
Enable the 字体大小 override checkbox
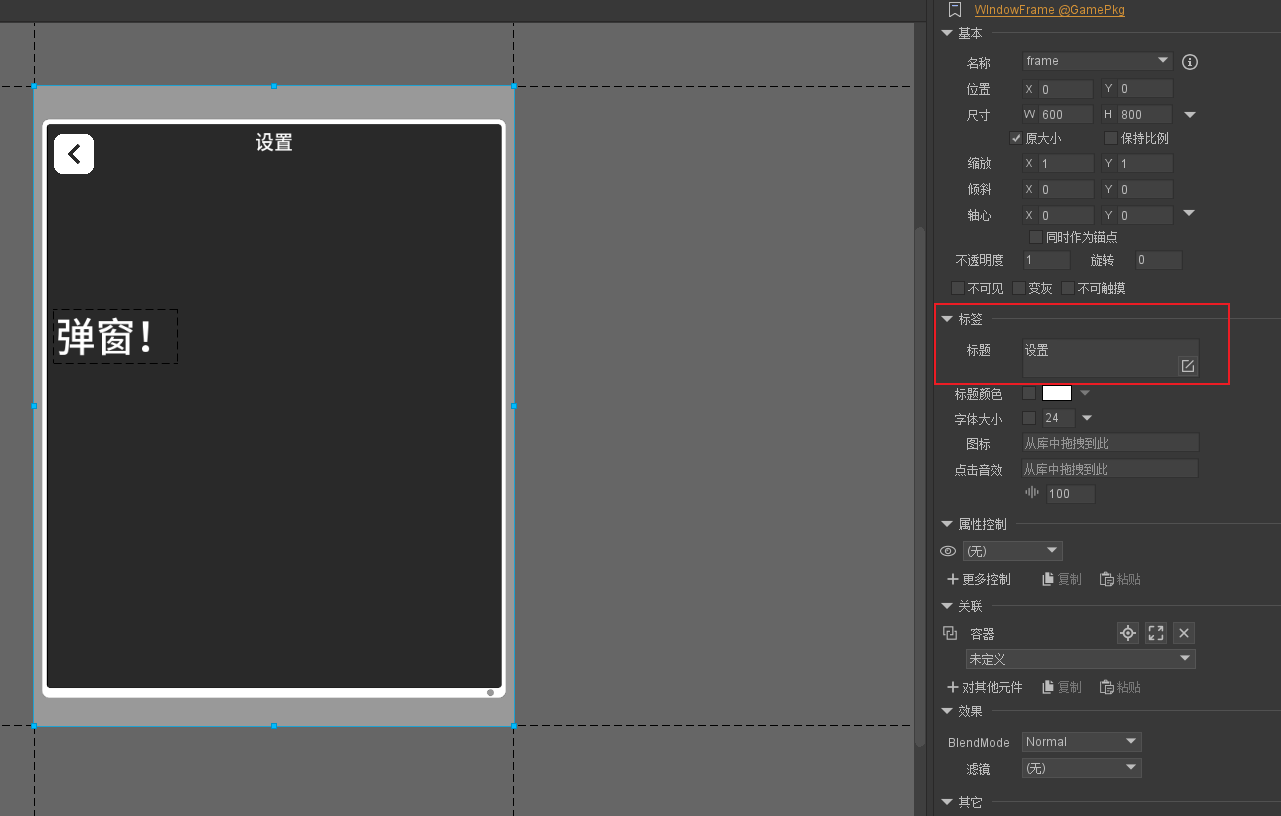1029,418
